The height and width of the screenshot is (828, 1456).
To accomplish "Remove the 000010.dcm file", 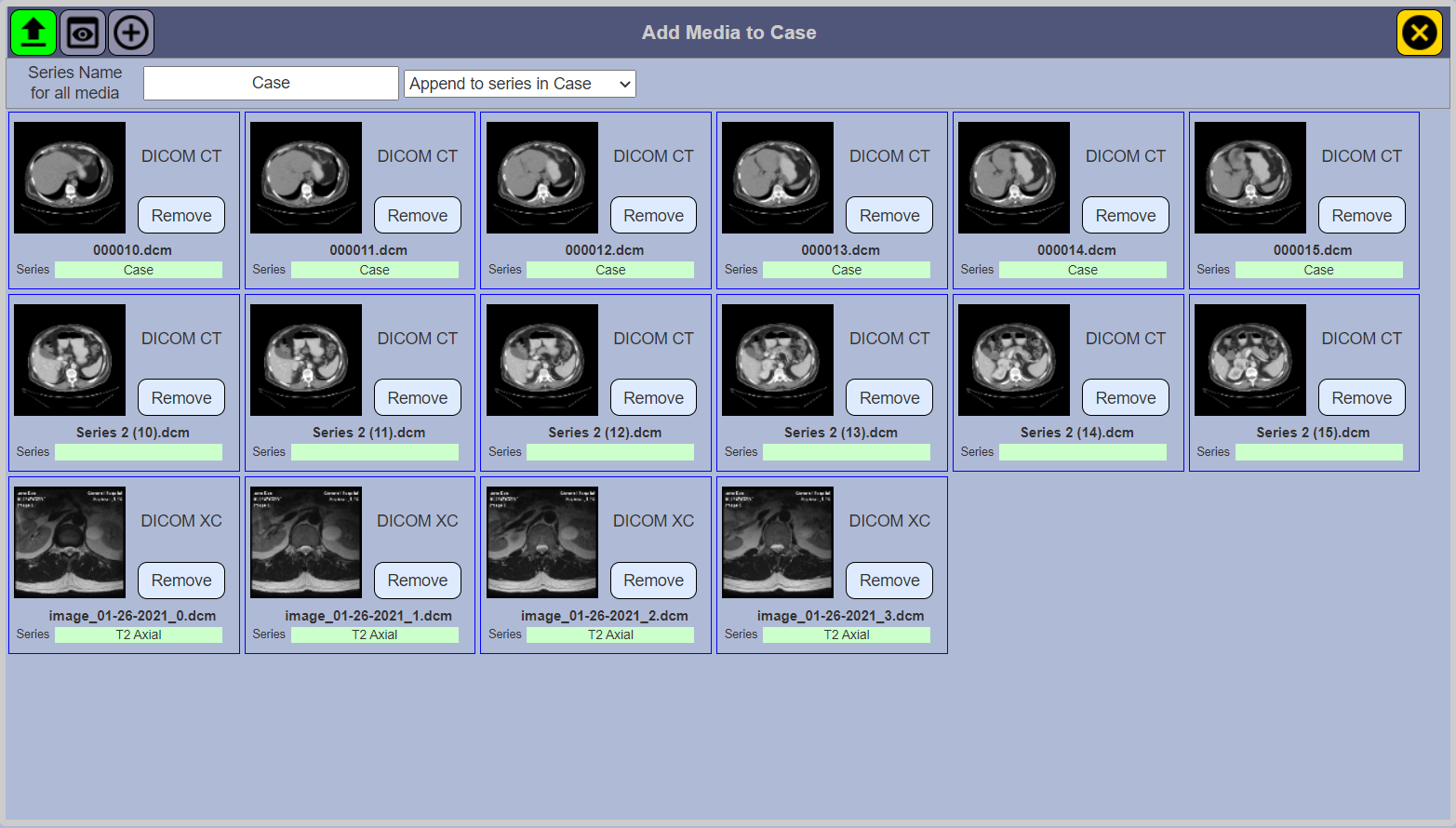I will 180,215.
